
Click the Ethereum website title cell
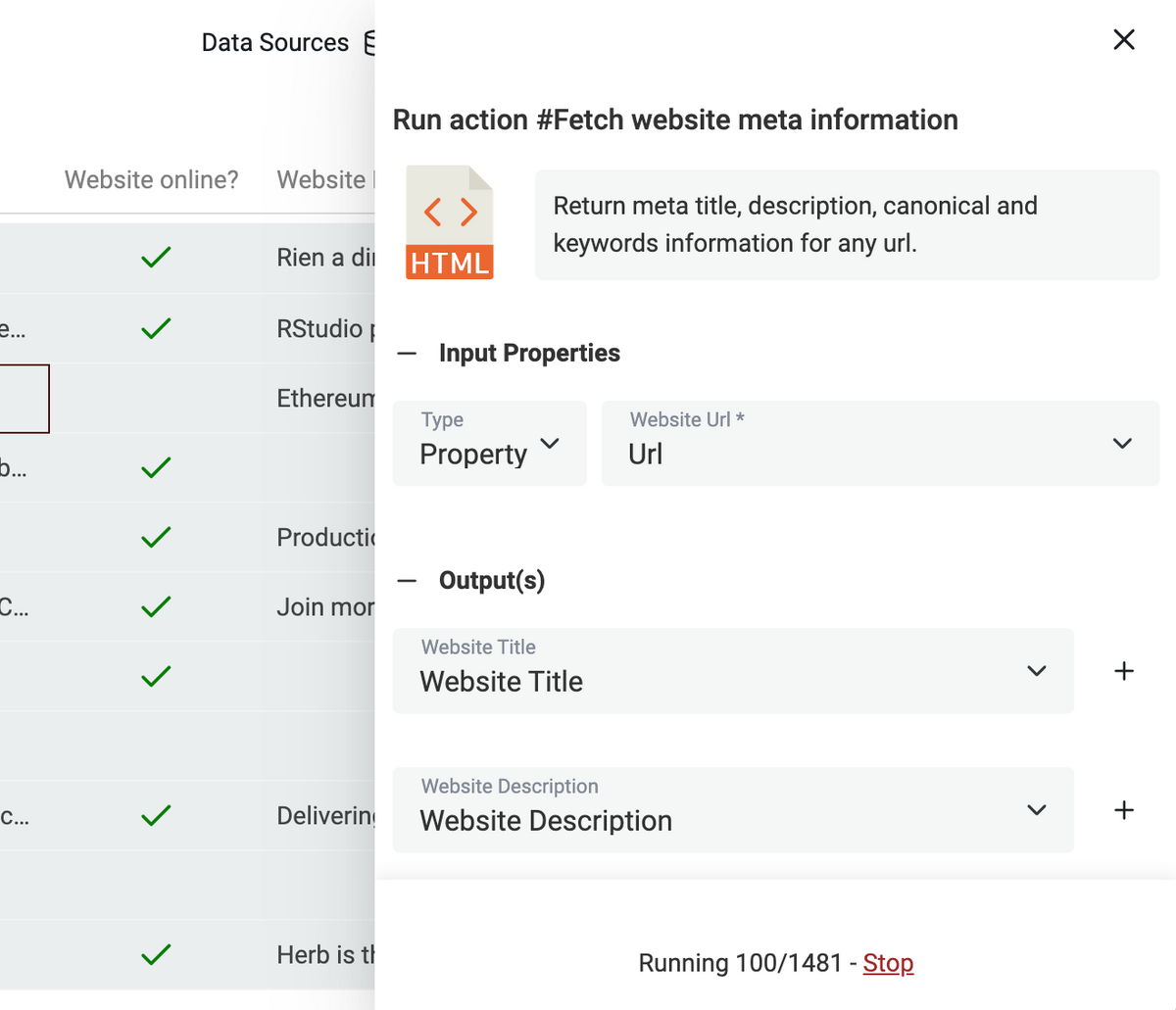pos(325,399)
